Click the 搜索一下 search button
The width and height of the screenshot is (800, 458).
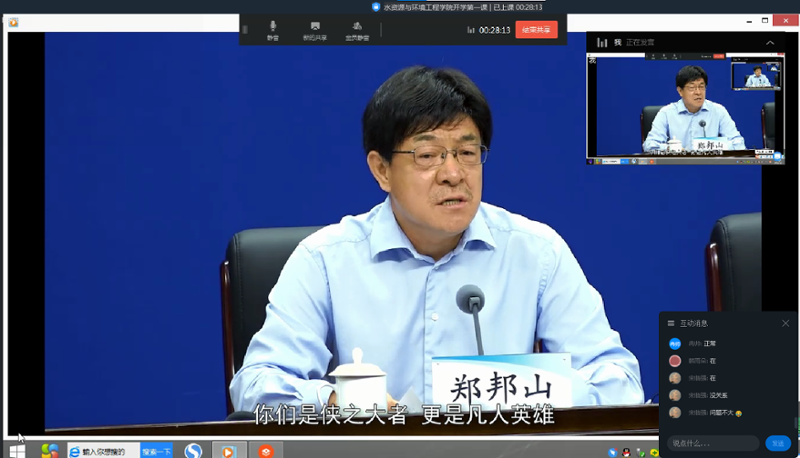(156, 451)
